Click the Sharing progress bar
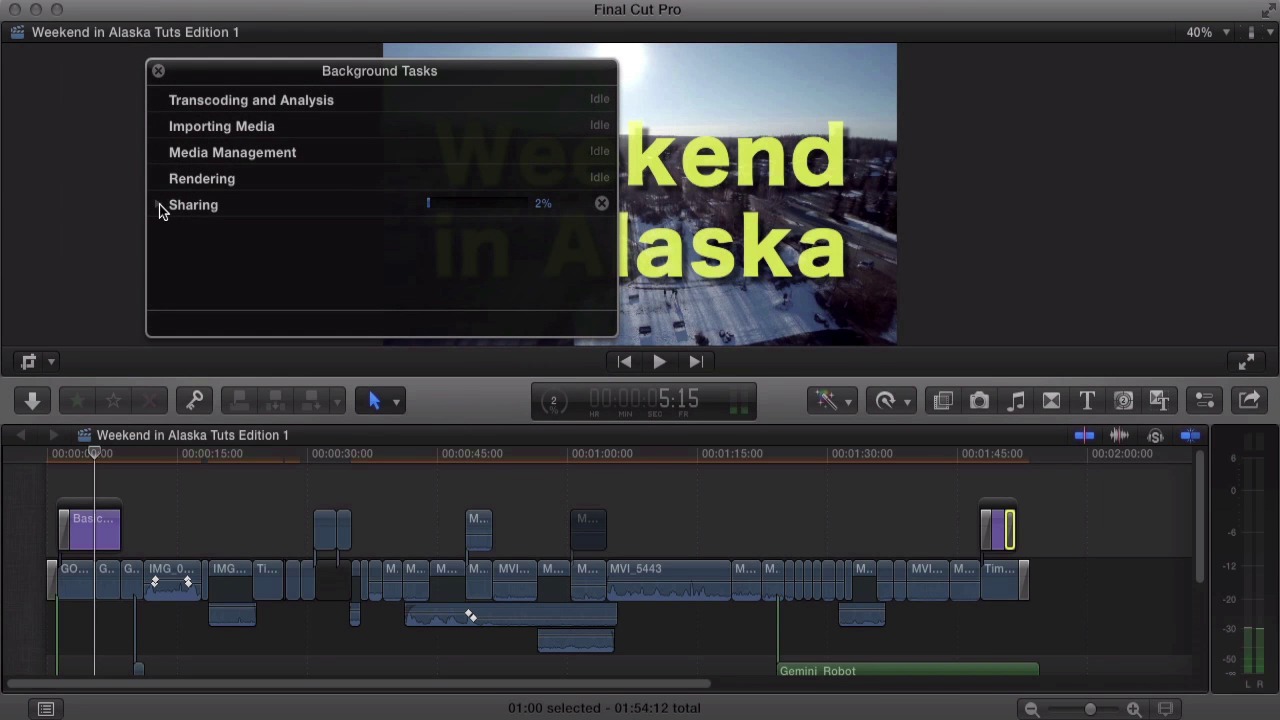This screenshot has width=1280, height=720. [477, 203]
